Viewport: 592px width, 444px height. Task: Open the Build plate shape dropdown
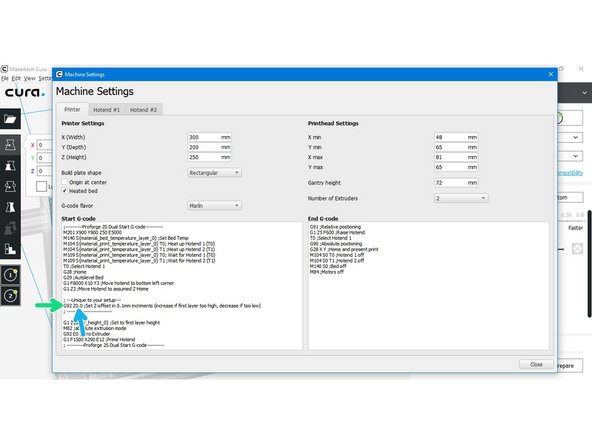coord(214,173)
